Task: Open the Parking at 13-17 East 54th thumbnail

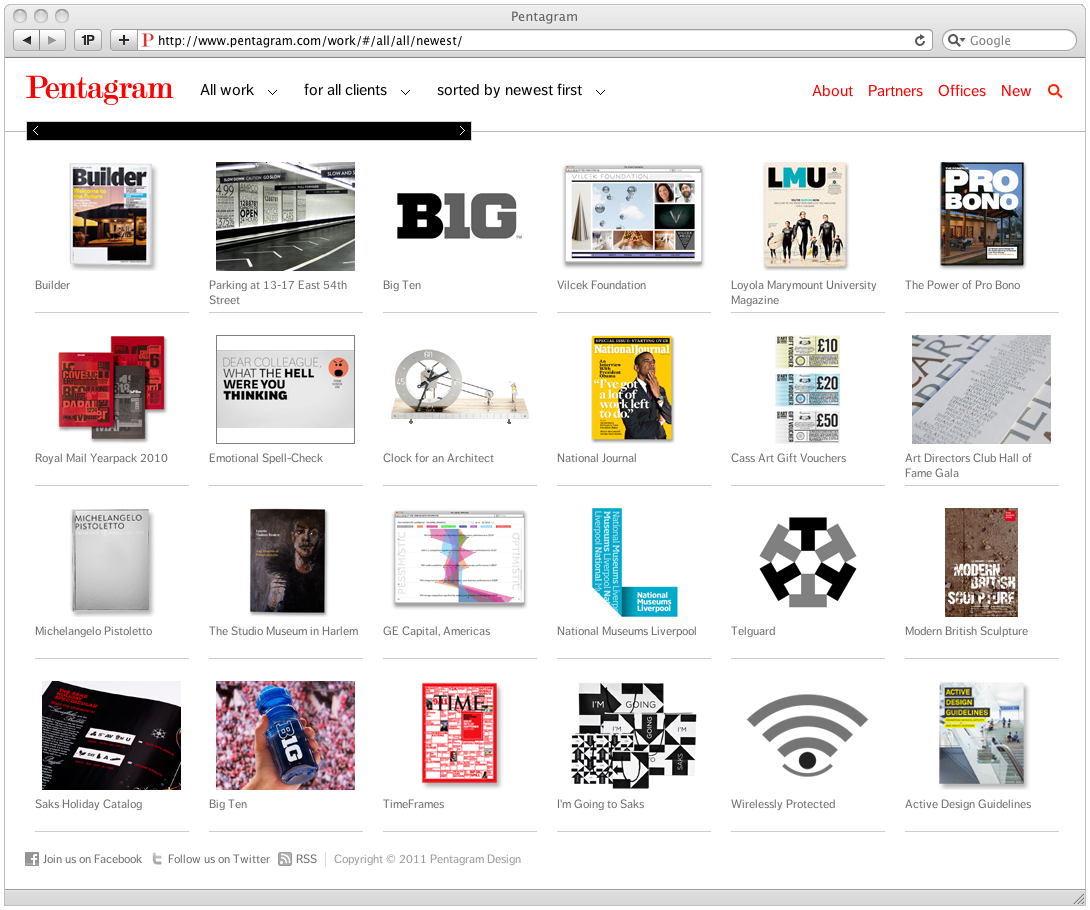Action: [285, 216]
